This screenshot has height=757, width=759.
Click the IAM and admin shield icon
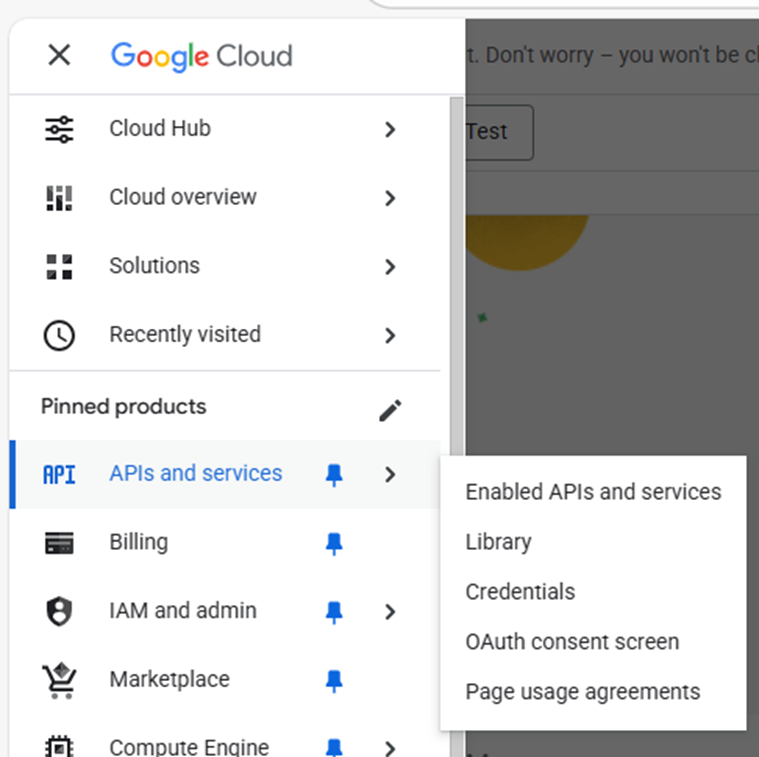pyautogui.click(x=59, y=611)
